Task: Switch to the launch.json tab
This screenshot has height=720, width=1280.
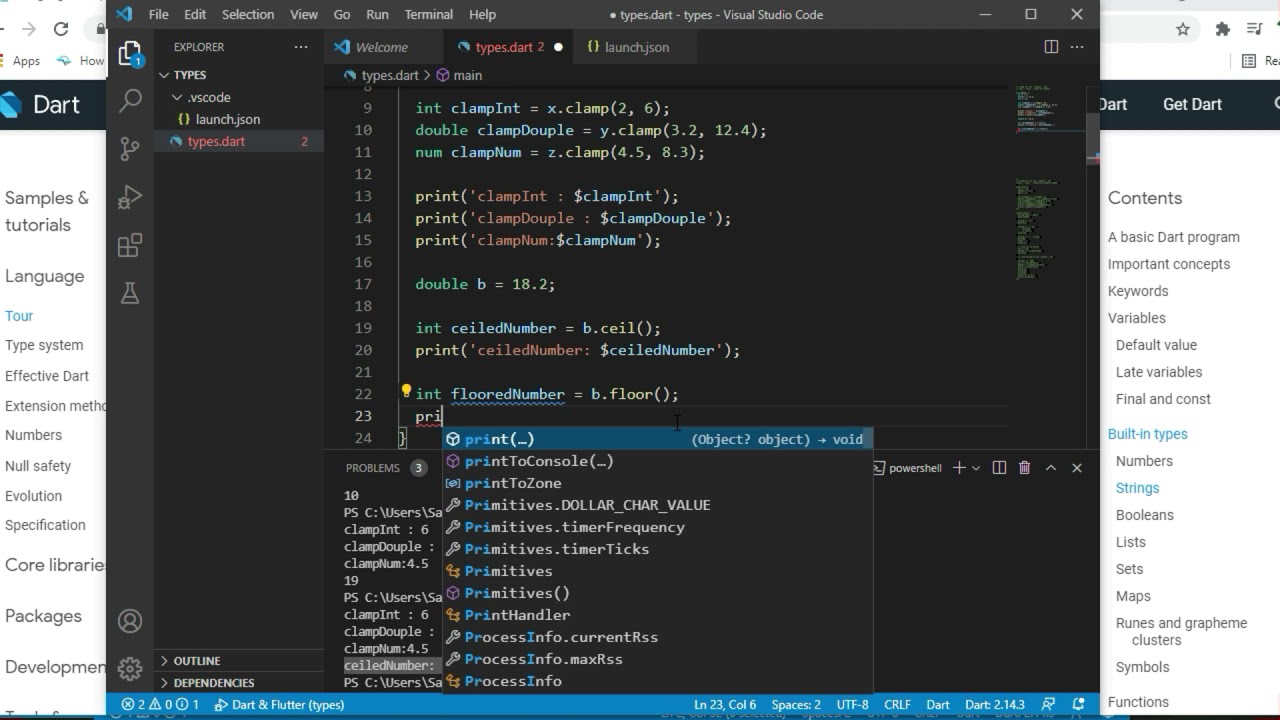Action: (x=627, y=47)
